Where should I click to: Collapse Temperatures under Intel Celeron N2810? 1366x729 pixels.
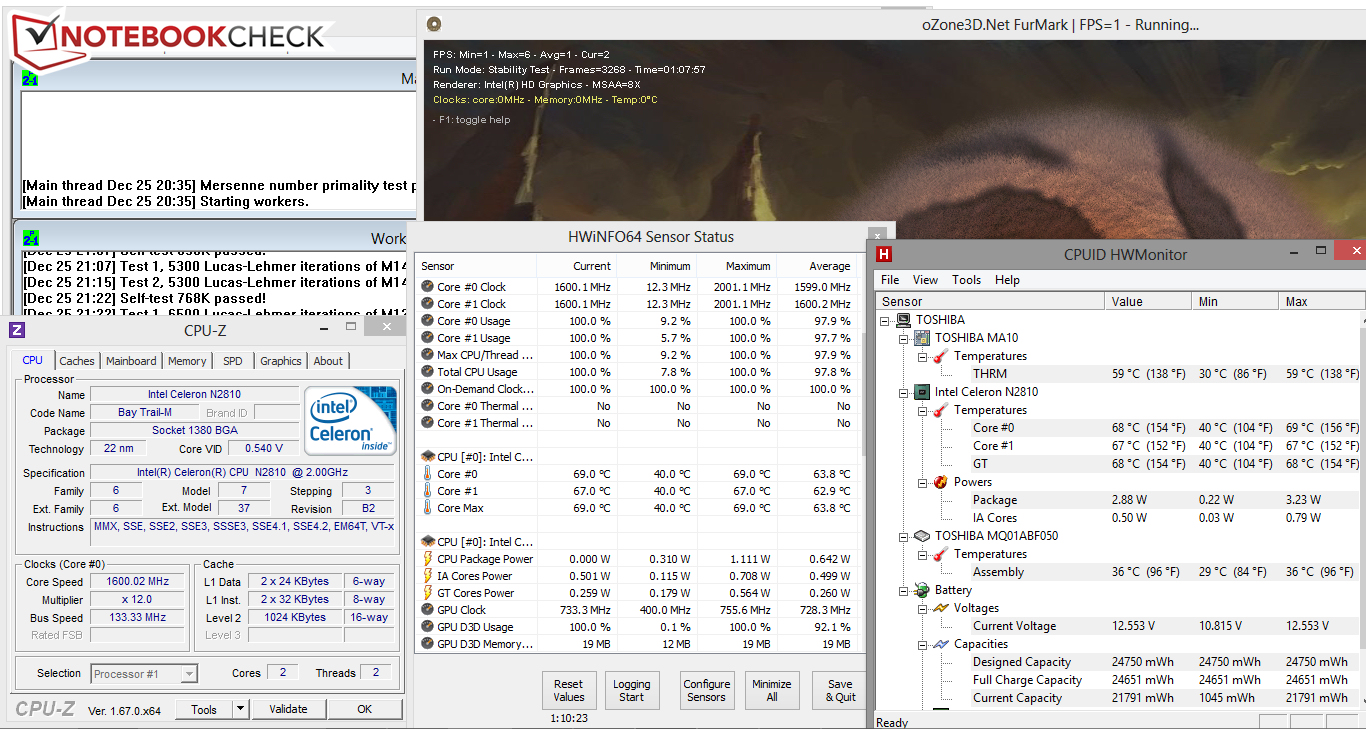pos(922,410)
